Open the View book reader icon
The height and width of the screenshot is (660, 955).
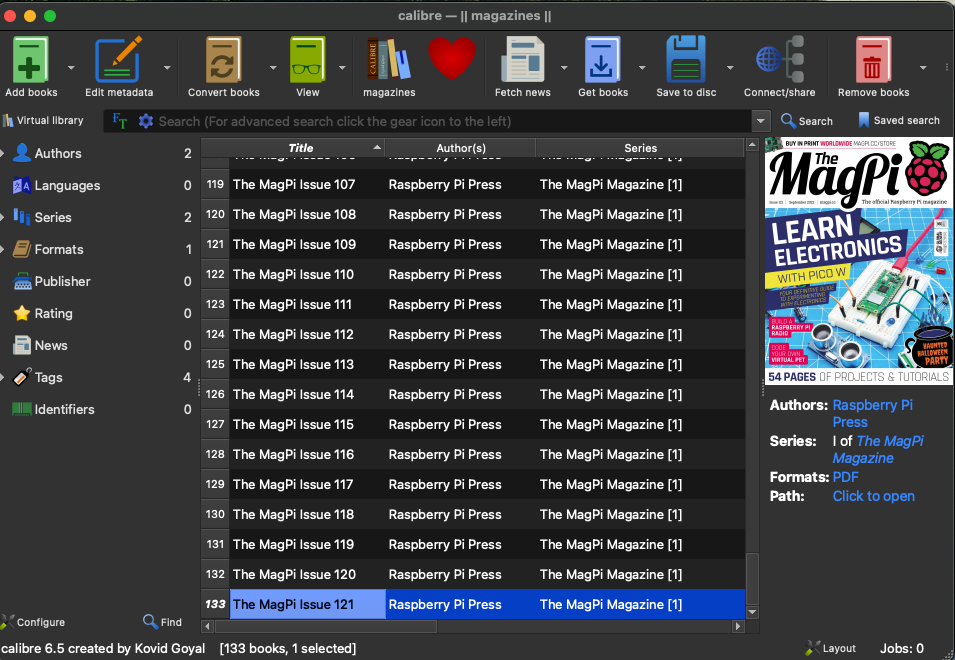point(308,61)
